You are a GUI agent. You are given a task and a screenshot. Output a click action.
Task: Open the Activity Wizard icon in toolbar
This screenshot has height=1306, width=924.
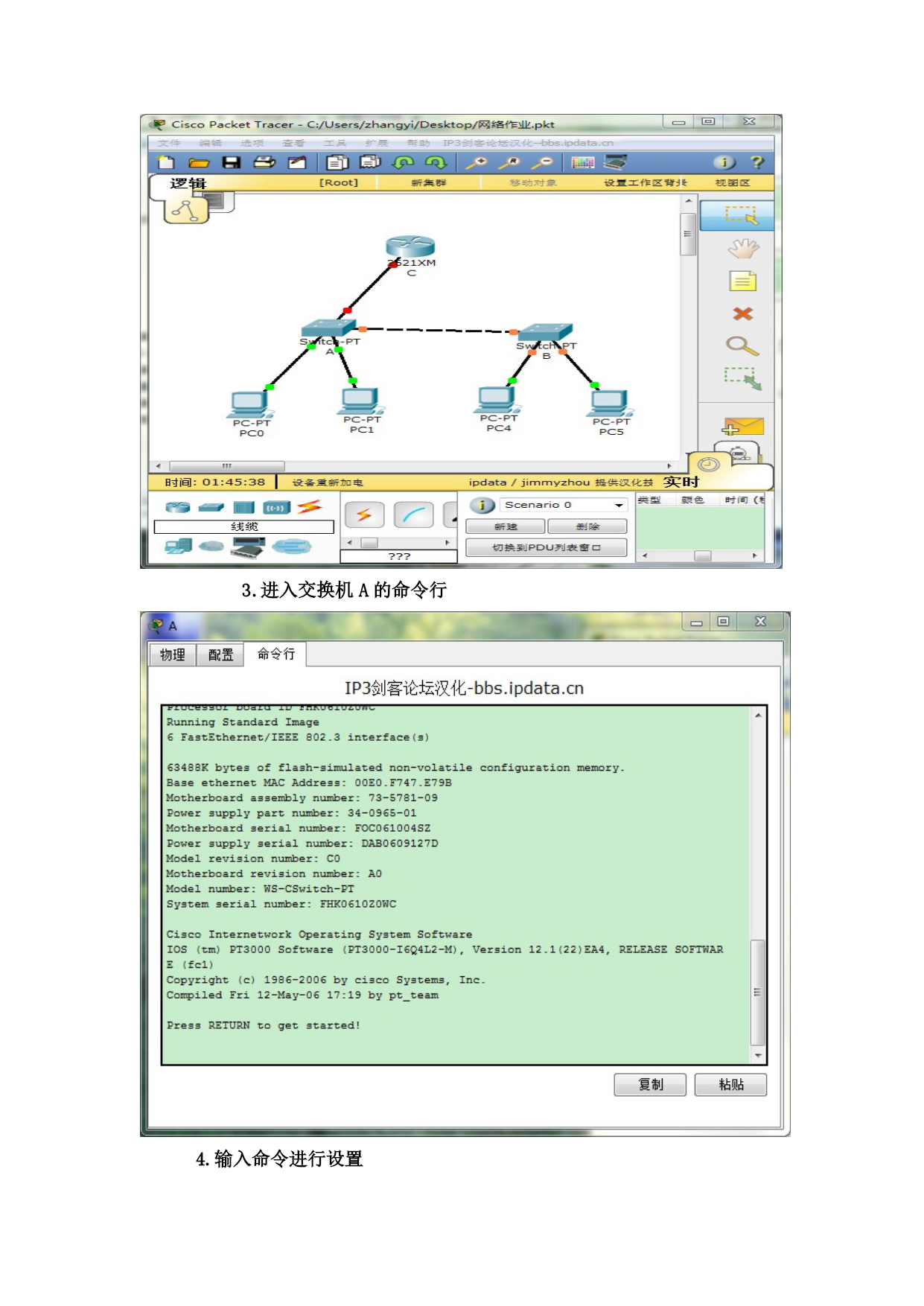pyautogui.click(x=297, y=162)
